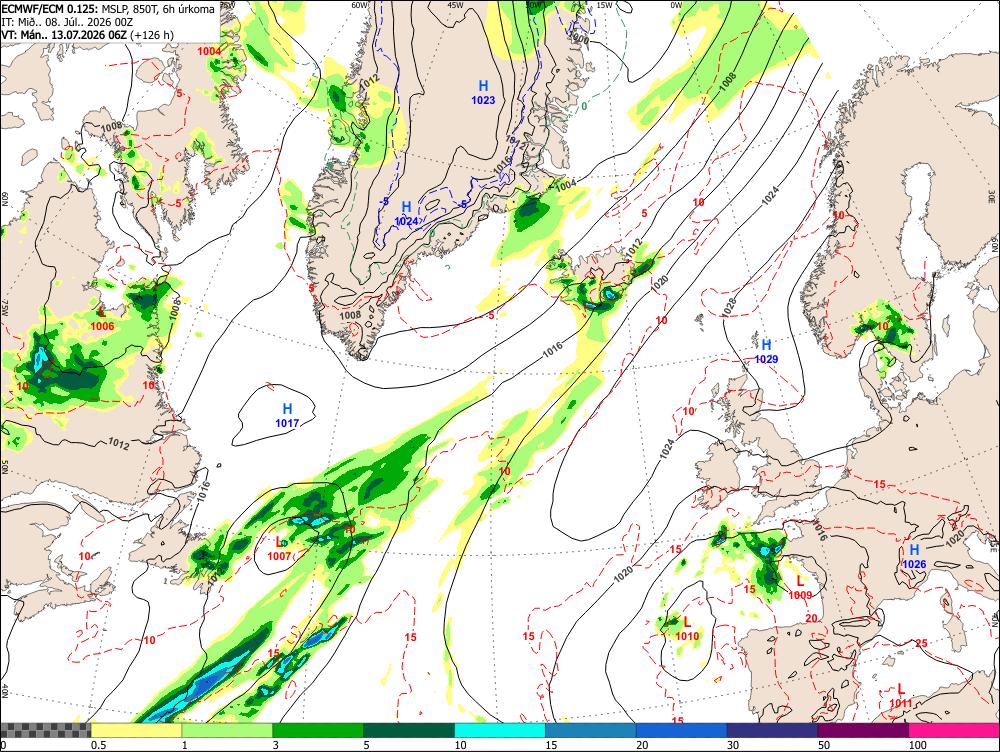Click the '(+126 h)' forecast offset text
This screenshot has width=1000, height=752.
pyautogui.click(x=152, y=35)
